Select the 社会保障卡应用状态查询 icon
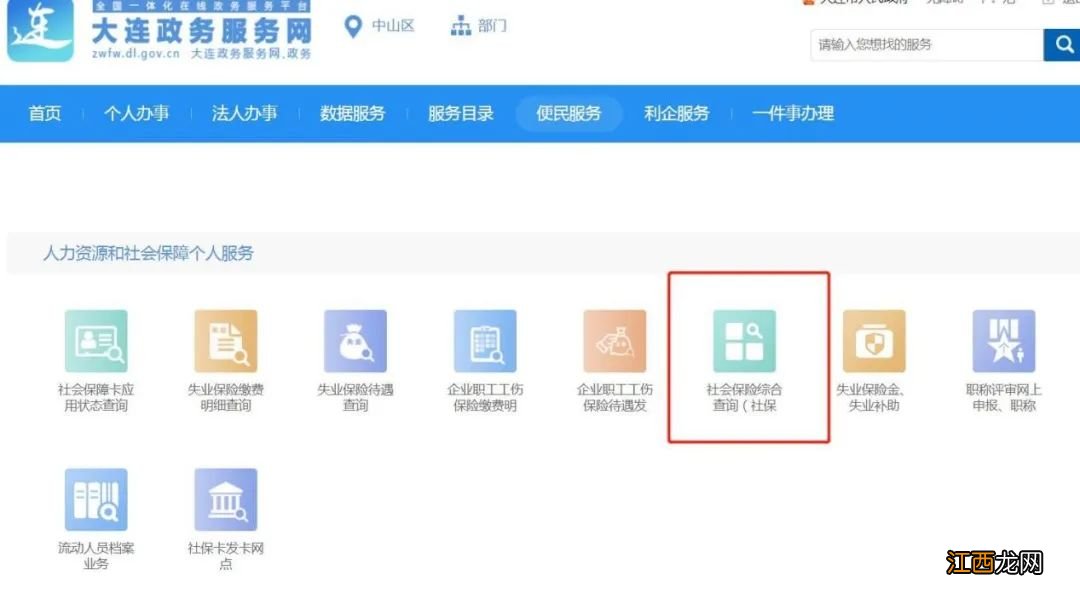The width and height of the screenshot is (1080, 593). (x=96, y=339)
